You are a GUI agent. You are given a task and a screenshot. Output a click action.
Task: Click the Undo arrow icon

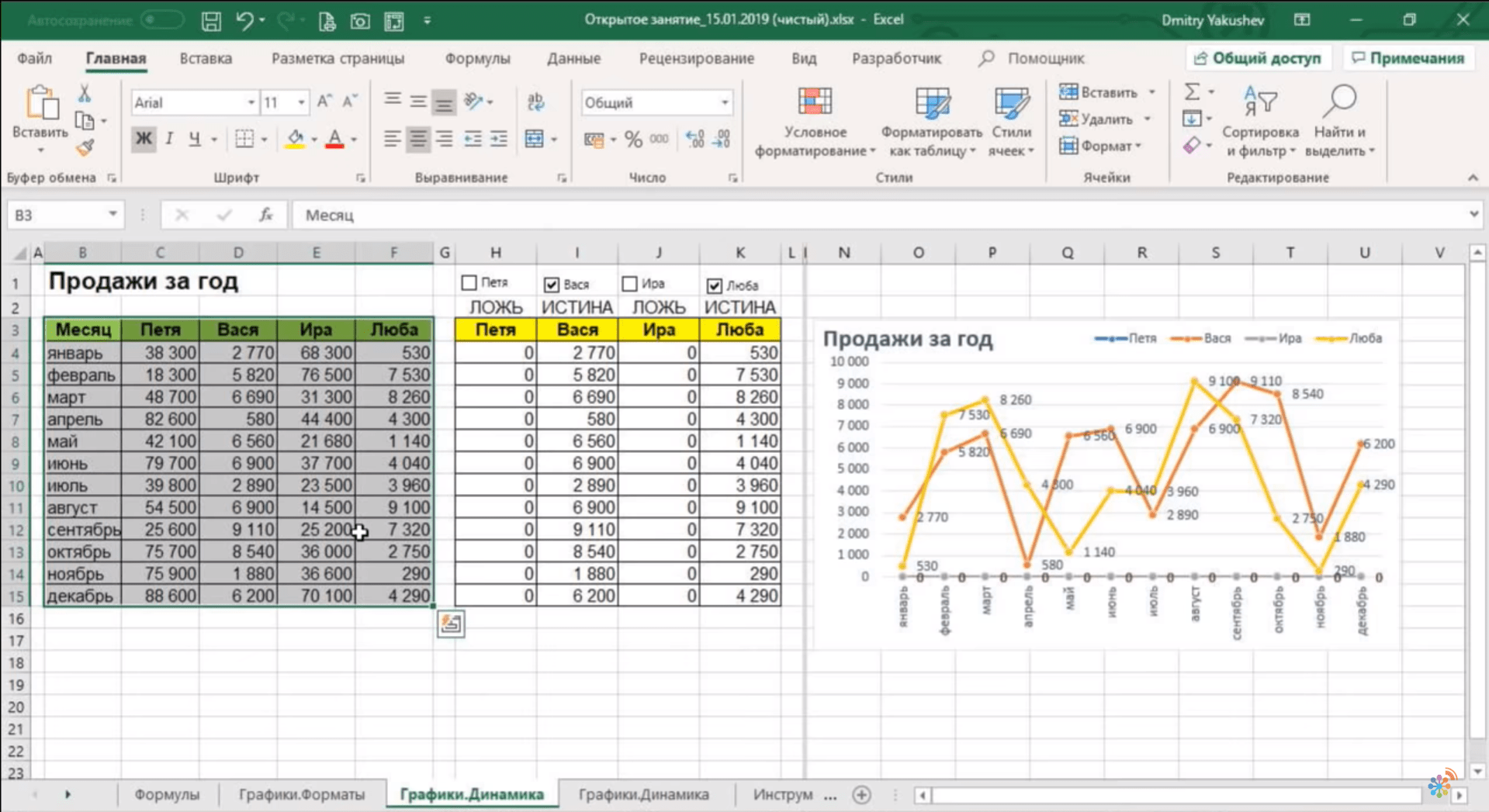click(244, 21)
